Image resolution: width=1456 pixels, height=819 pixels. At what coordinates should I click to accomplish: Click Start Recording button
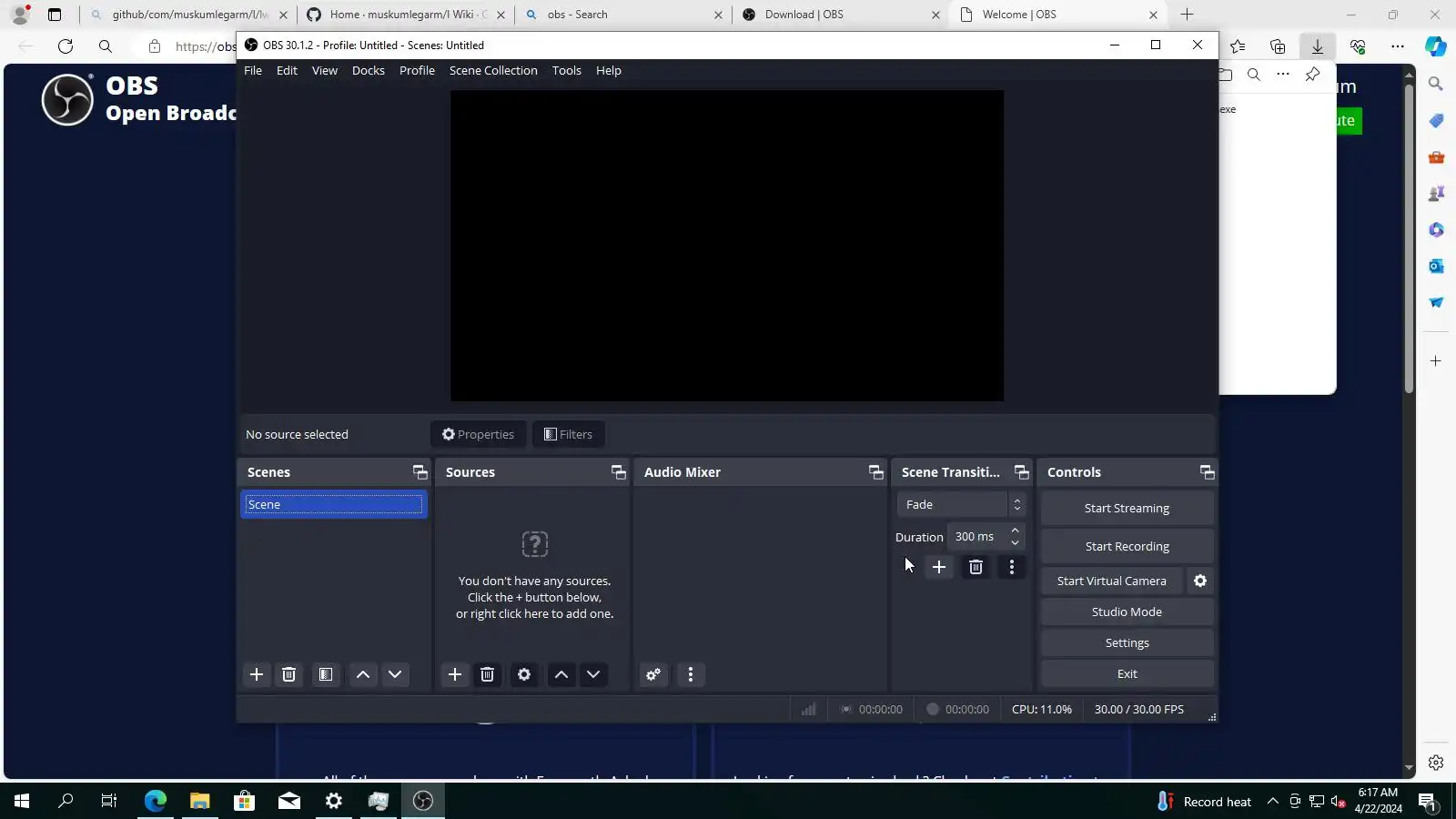tap(1127, 547)
